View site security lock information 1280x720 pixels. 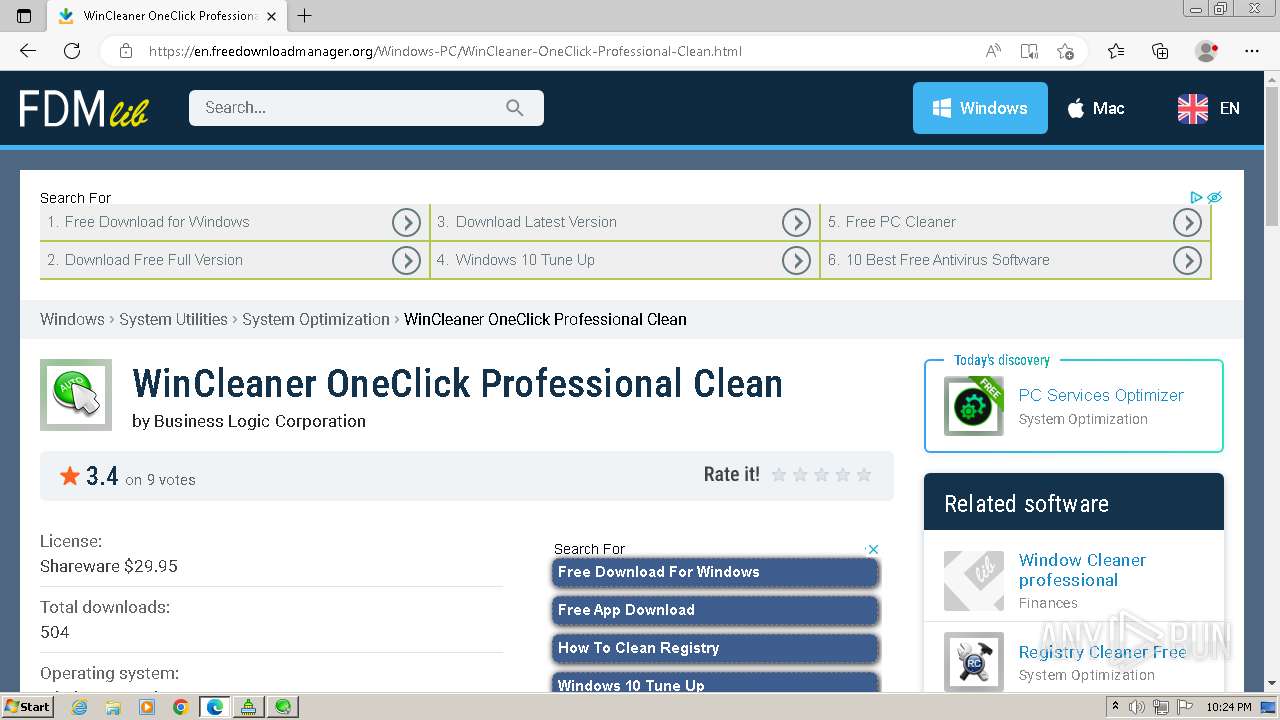point(125,51)
